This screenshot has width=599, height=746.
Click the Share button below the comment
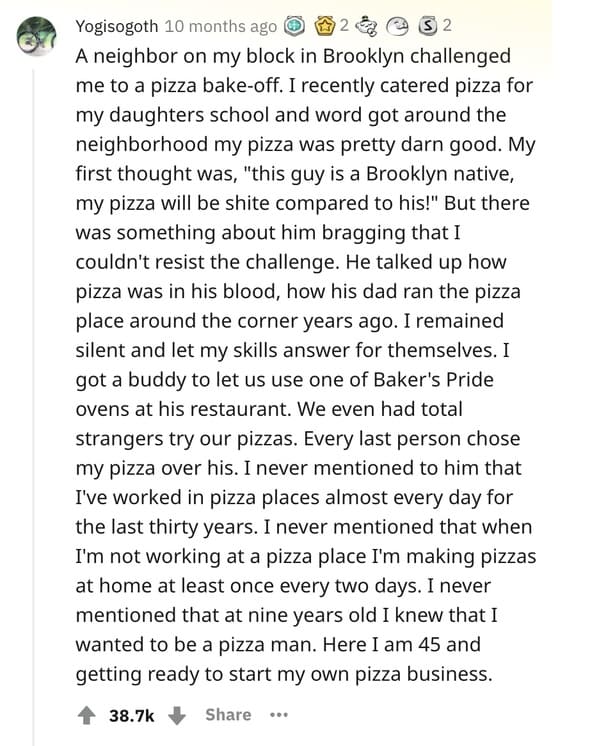click(x=228, y=715)
